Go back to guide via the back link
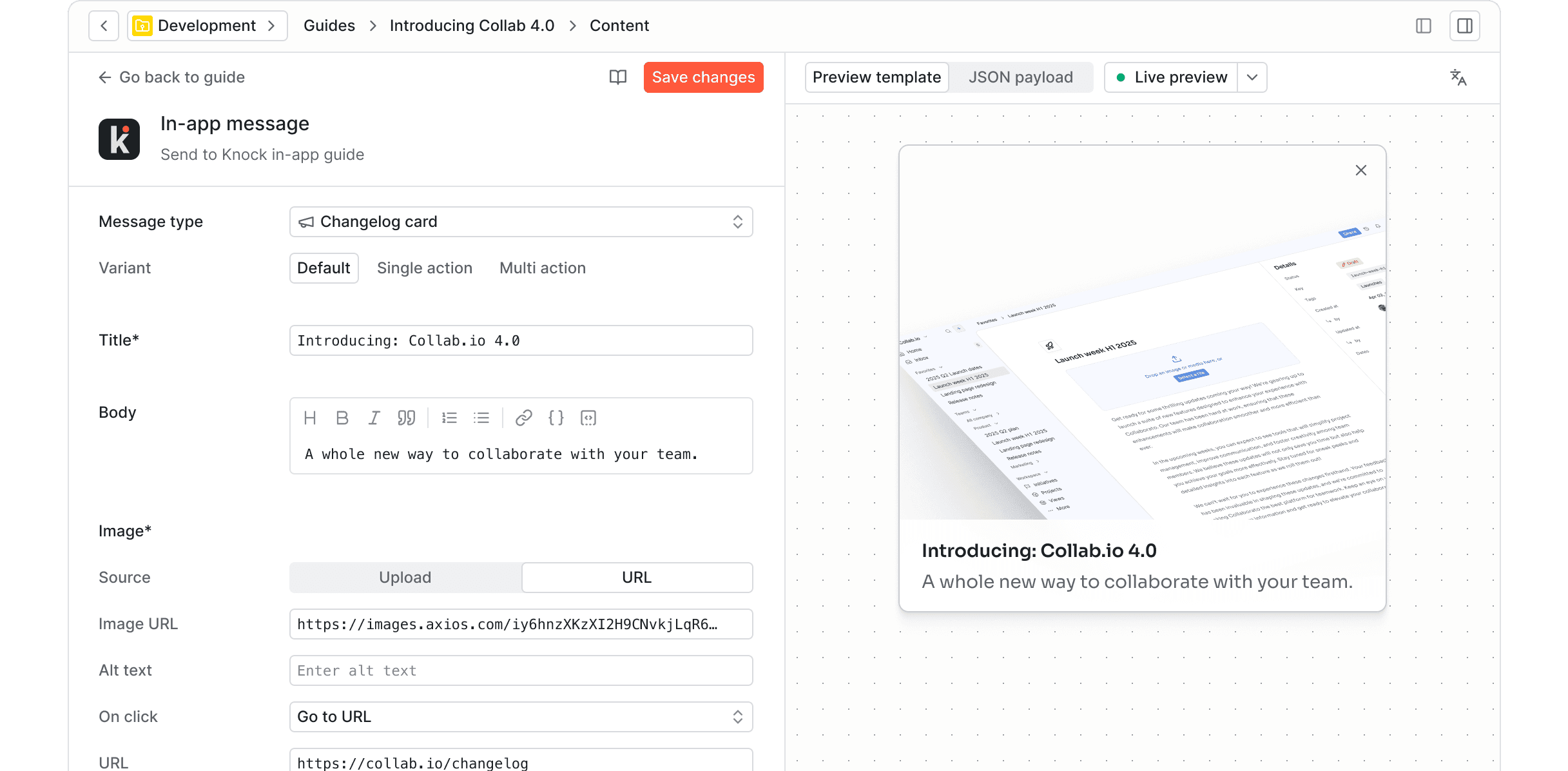Image resolution: width=1568 pixels, height=771 pixels. [x=171, y=77]
